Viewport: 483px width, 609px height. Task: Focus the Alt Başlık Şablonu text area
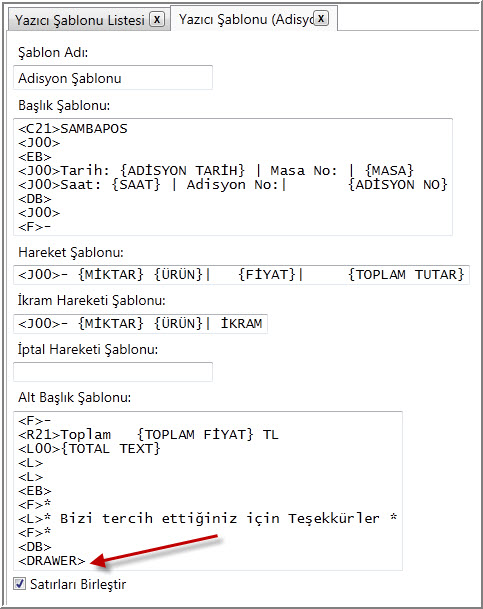(208, 491)
